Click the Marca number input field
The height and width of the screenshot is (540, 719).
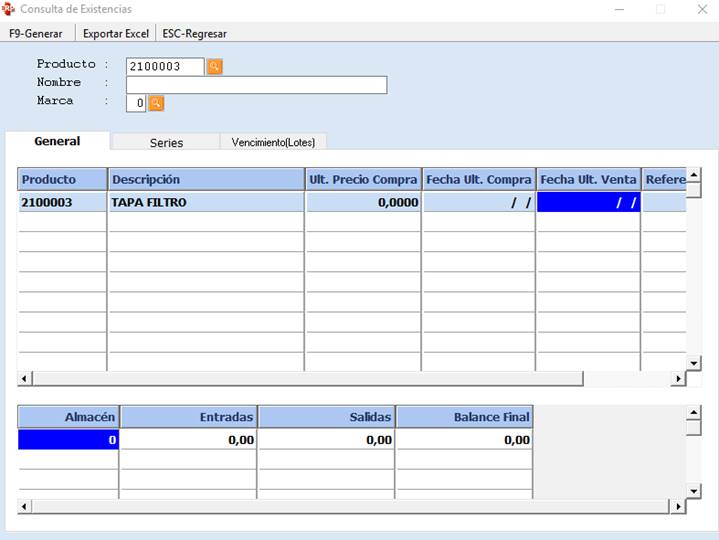click(136, 103)
